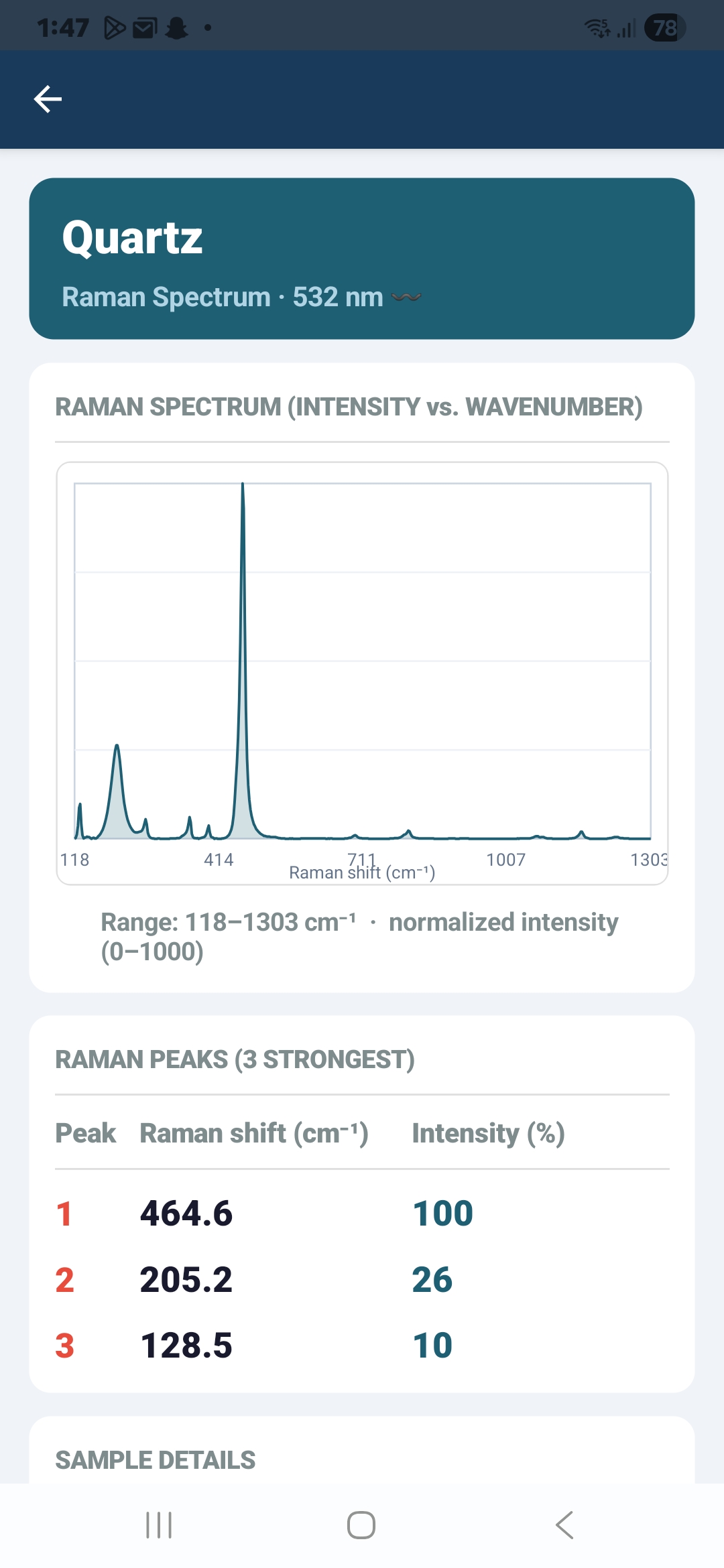Select the 205.2 Raman shift row

[x=362, y=1279]
